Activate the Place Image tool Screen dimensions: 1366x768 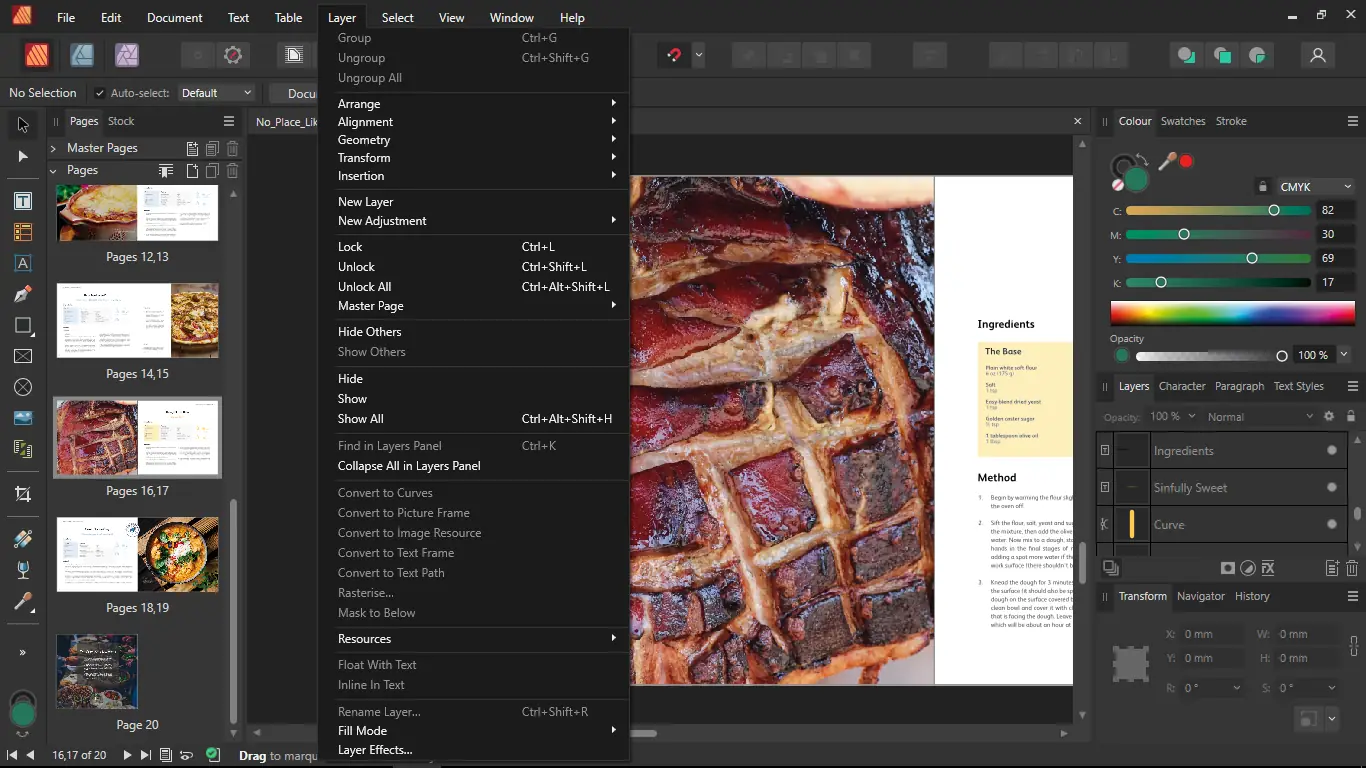[22, 418]
